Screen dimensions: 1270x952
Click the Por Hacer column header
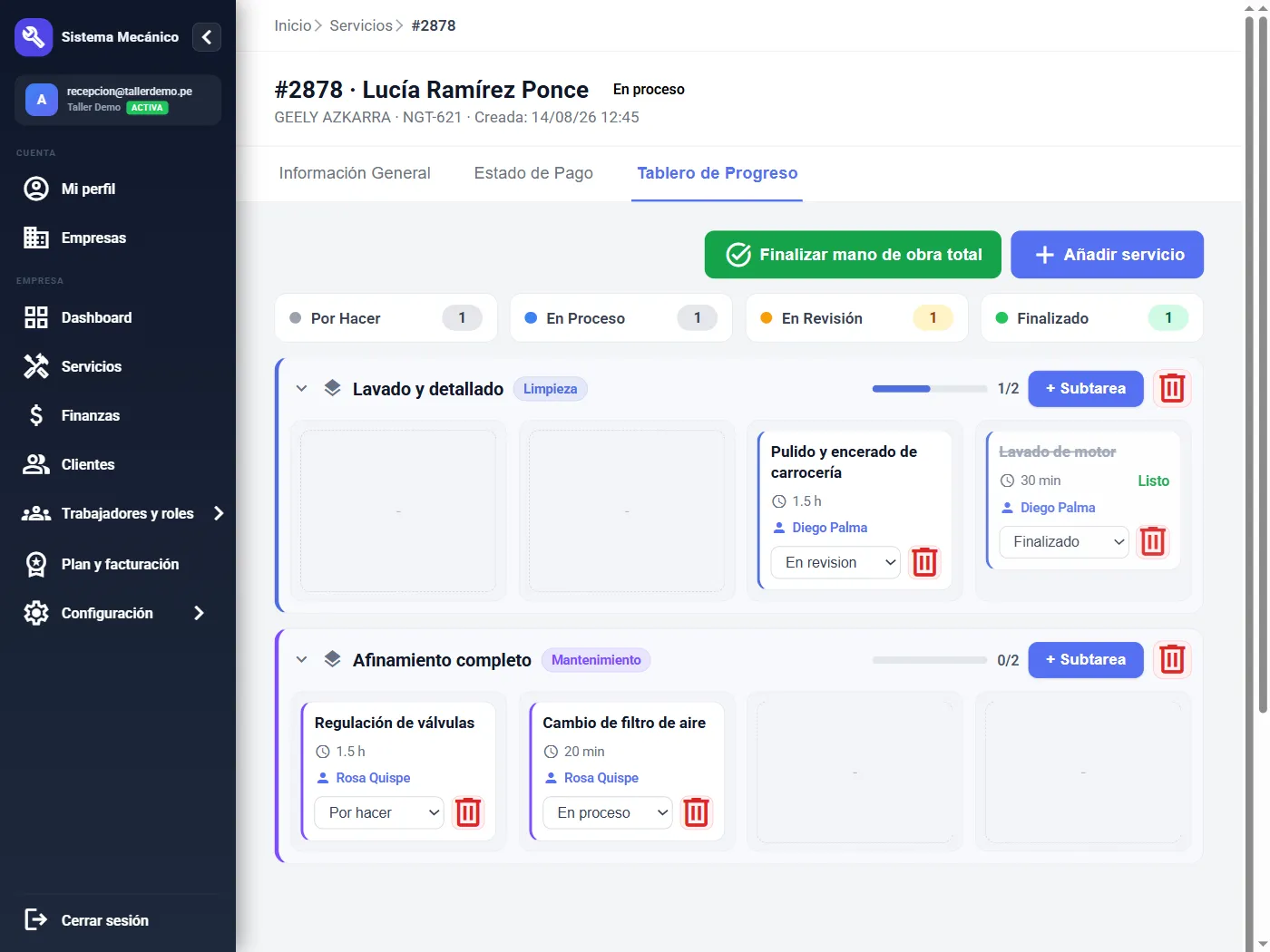tap(386, 318)
